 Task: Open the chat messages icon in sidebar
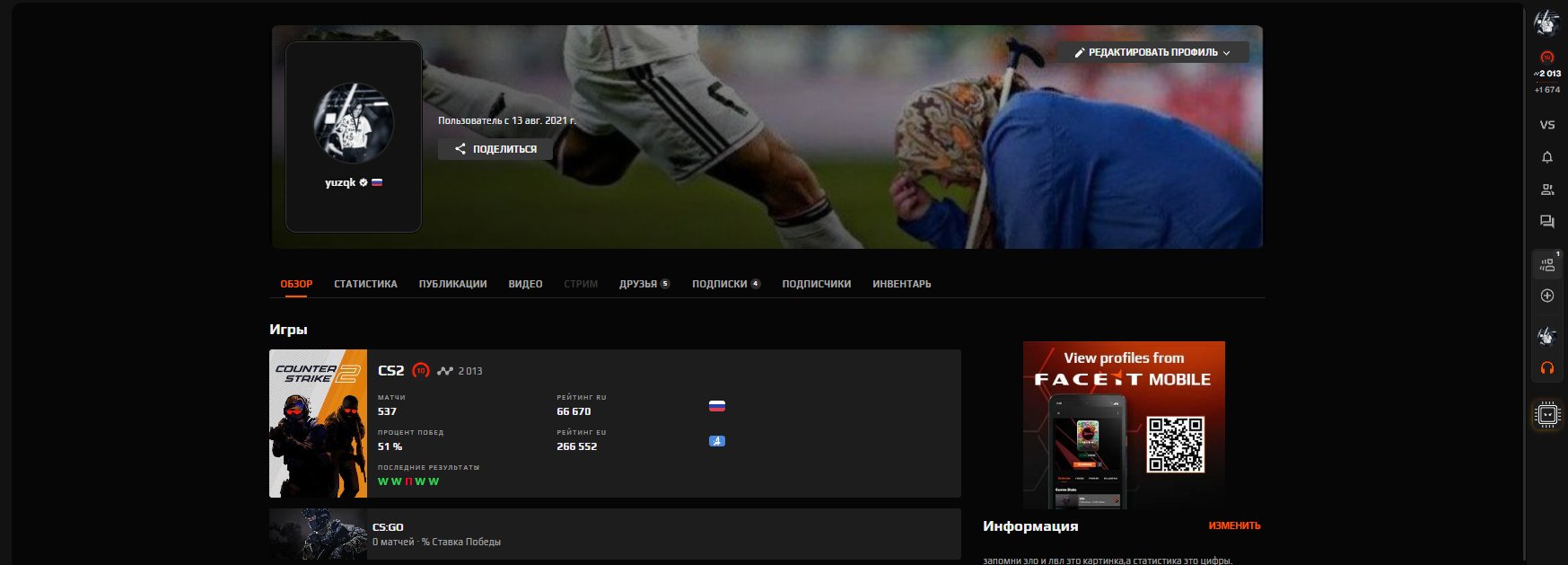pos(1546,221)
